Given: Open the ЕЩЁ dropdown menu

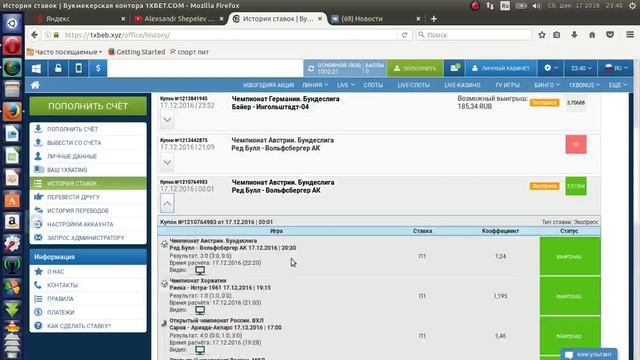Looking at the screenshot, I should (618, 85).
